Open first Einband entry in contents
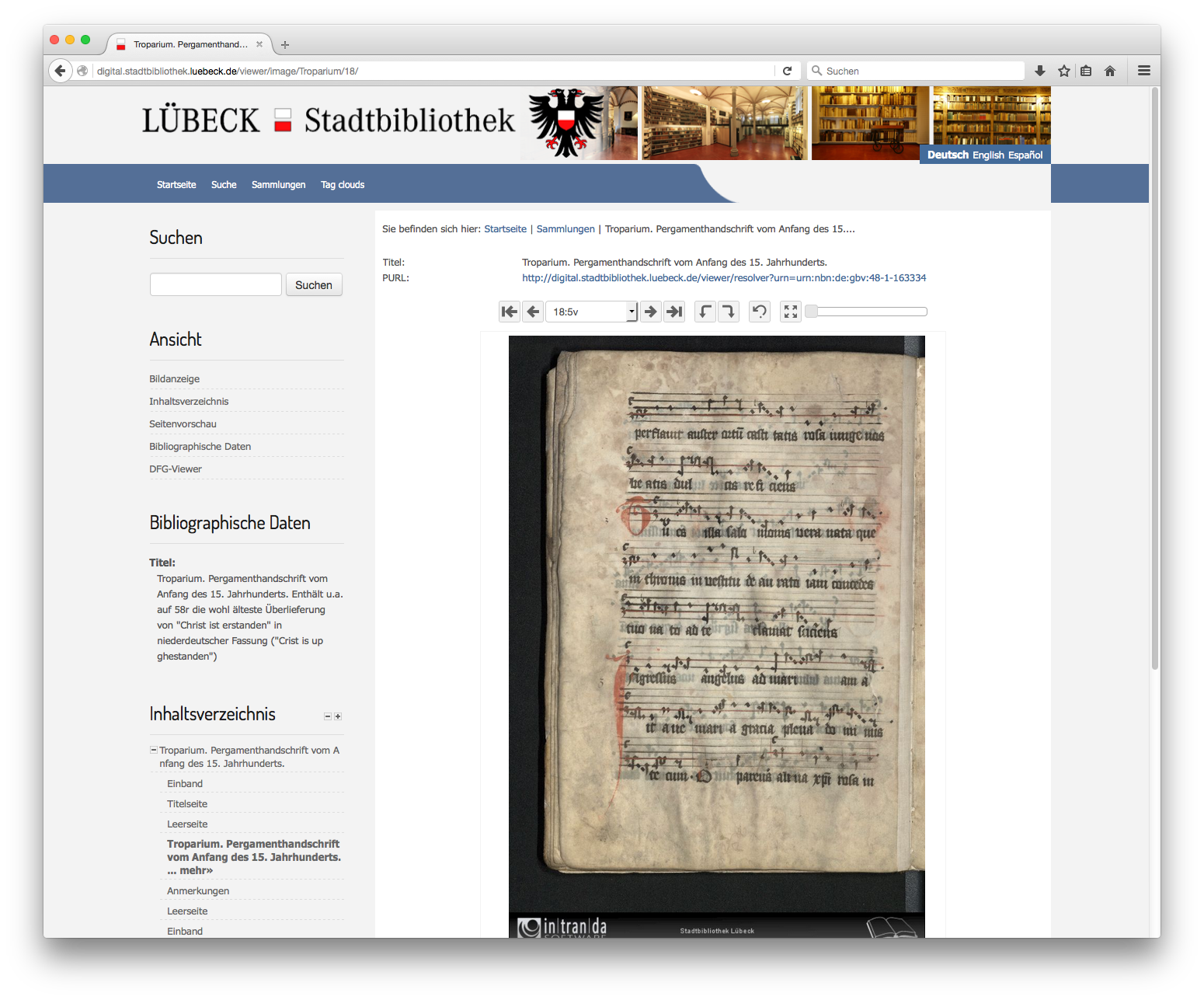The image size is (1204, 1000). (185, 783)
